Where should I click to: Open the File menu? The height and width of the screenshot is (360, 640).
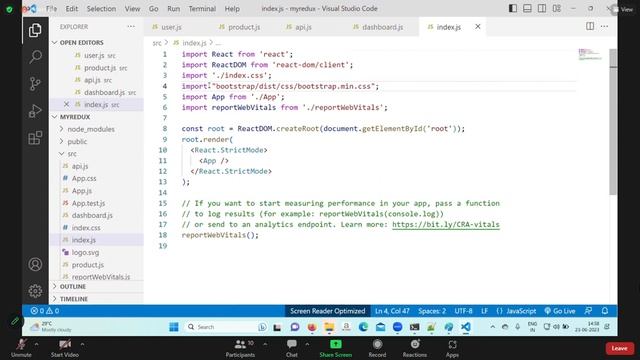(51, 9)
